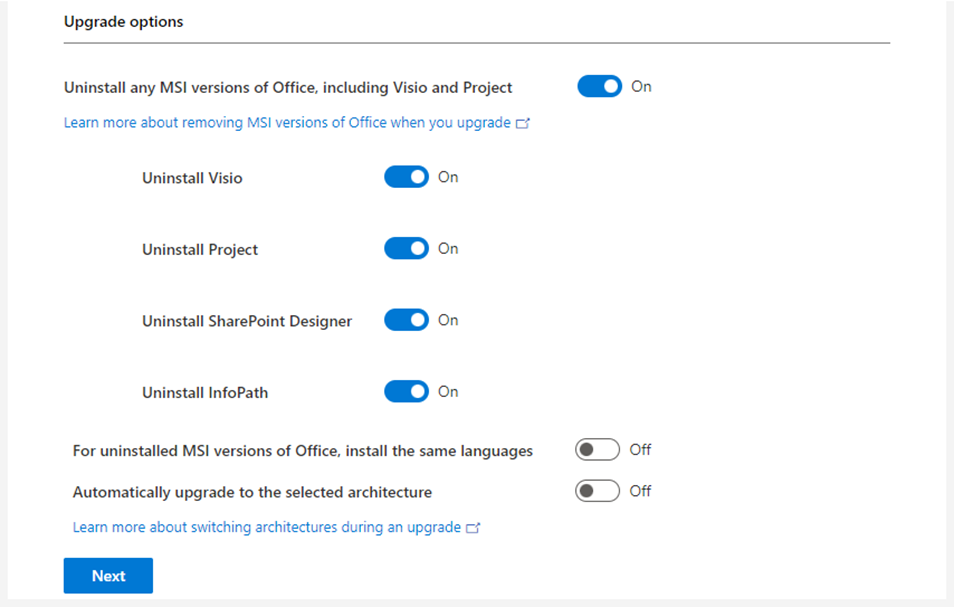
Task: Open the Learn more about switching architectures link
Action: 267,527
